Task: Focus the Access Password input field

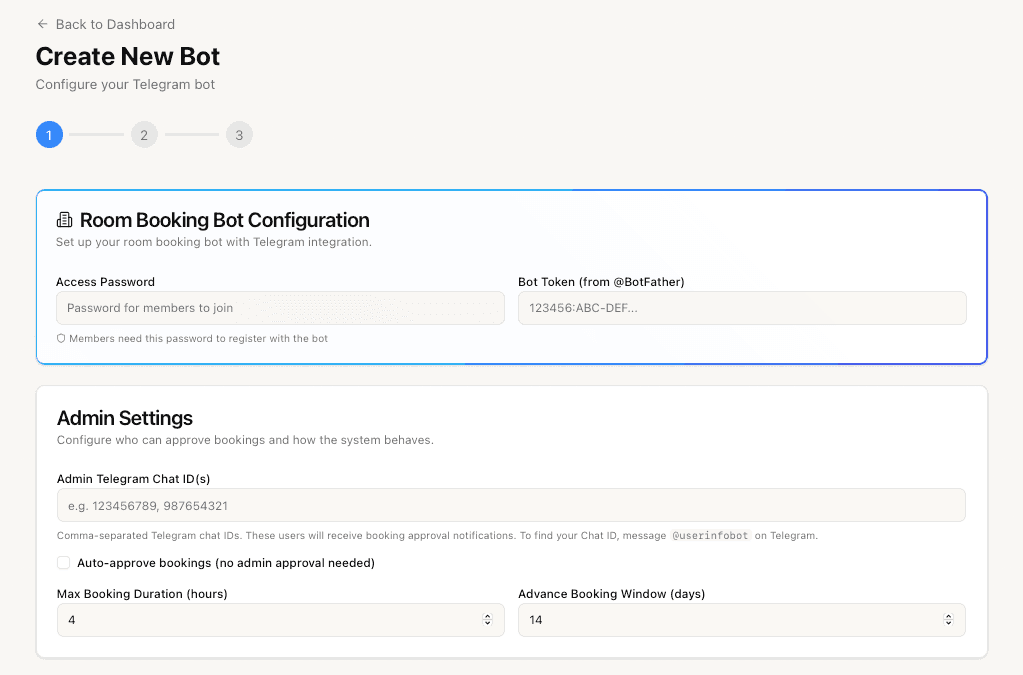Action: pyautogui.click(x=281, y=308)
